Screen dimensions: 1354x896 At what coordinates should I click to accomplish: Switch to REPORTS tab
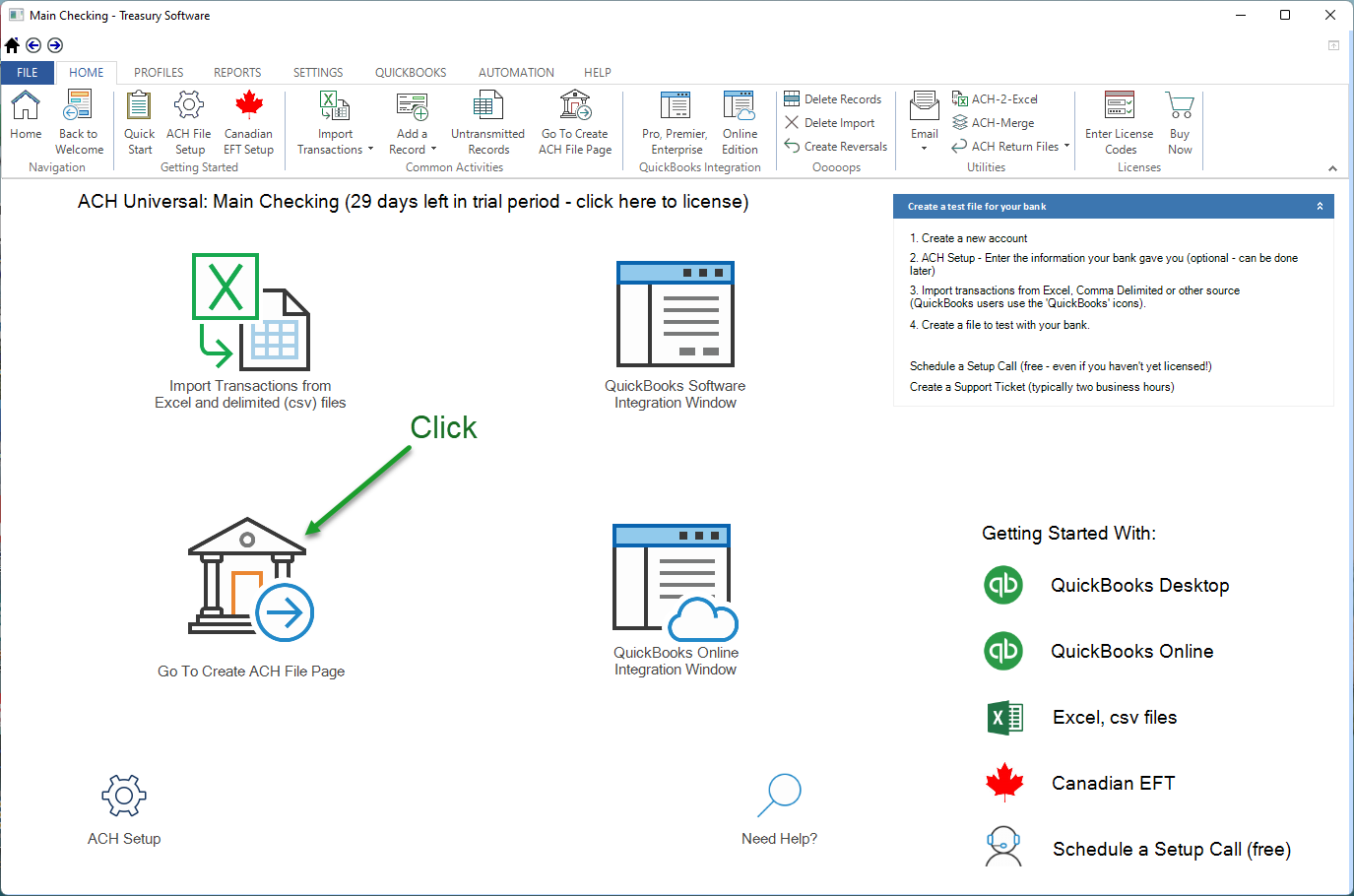[237, 73]
